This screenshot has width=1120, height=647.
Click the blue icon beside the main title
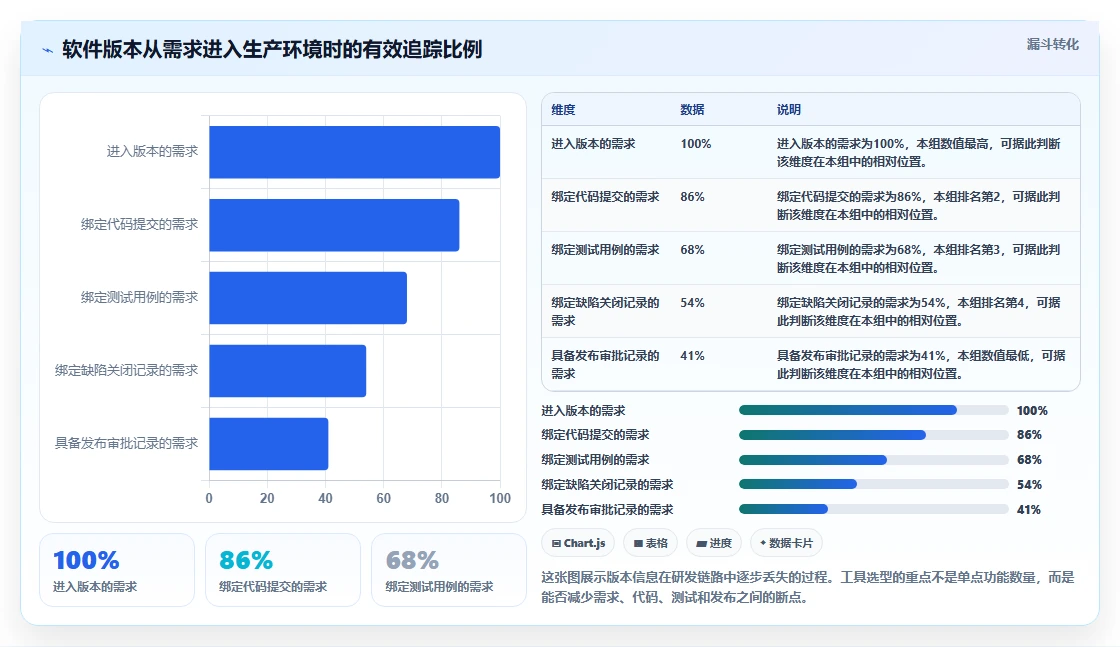point(47,50)
